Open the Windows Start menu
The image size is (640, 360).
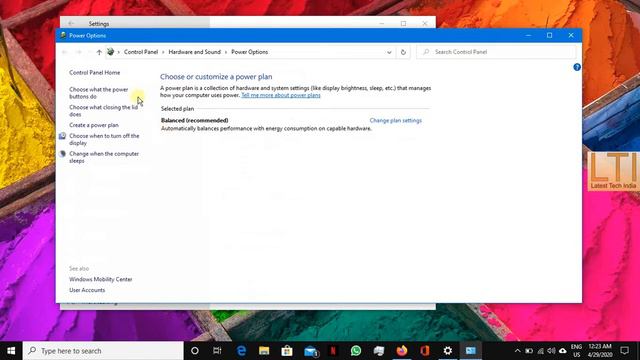tap(11, 351)
